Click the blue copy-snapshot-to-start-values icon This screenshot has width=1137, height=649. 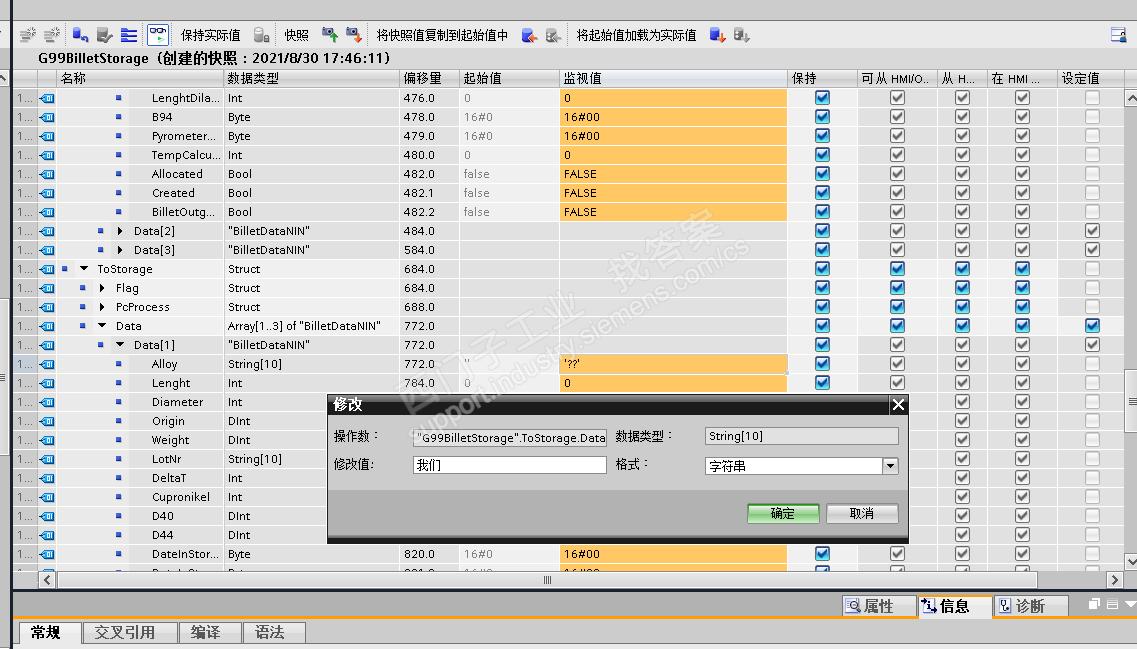click(529, 35)
